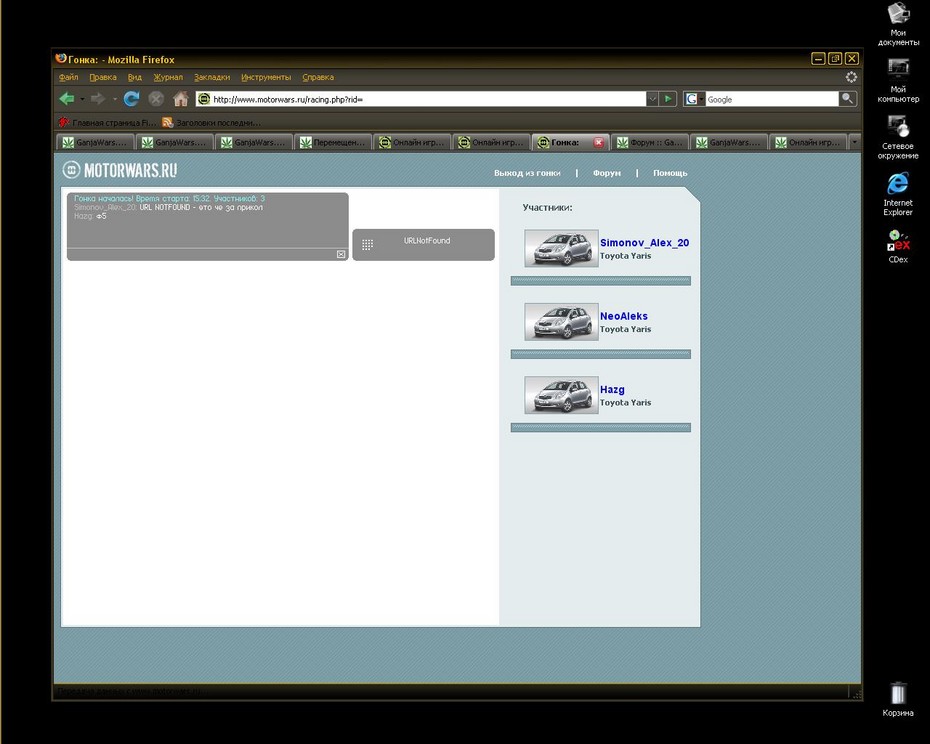Open the Закладки menu
Viewport: 930px width, 744px height.
pos(212,77)
